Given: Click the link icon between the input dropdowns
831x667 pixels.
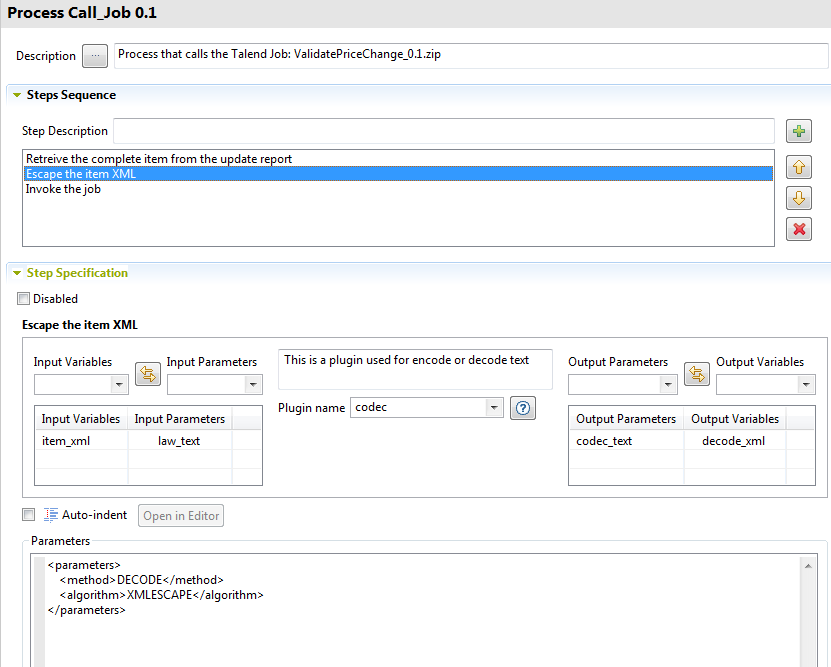Looking at the screenshot, I should point(147,375).
